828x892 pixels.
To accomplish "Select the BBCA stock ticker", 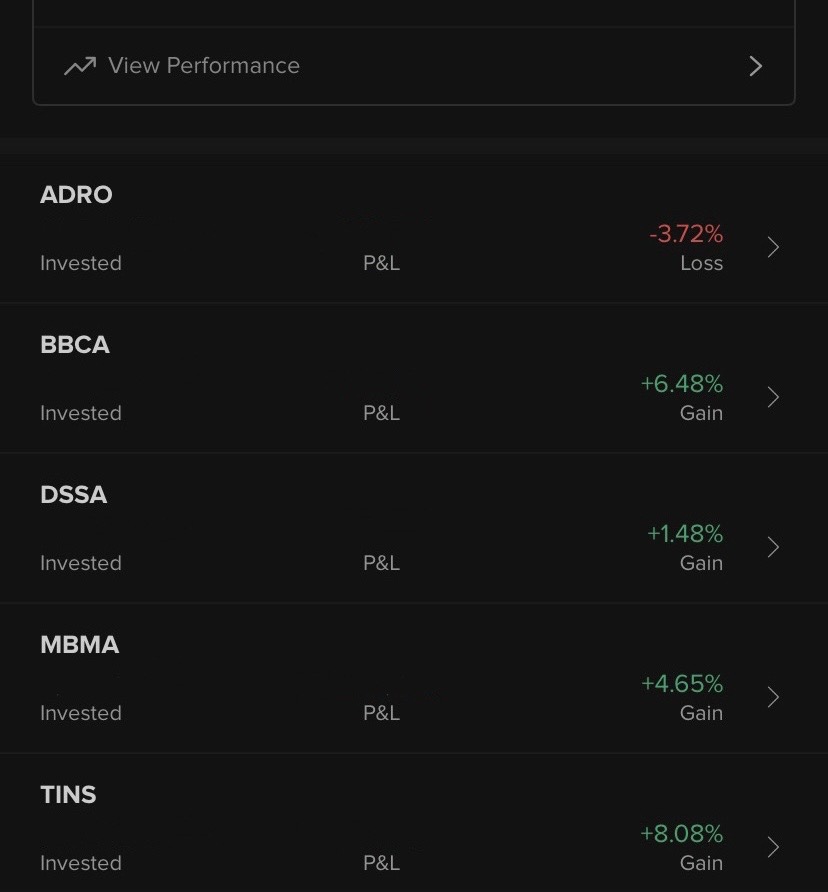I will (75, 345).
